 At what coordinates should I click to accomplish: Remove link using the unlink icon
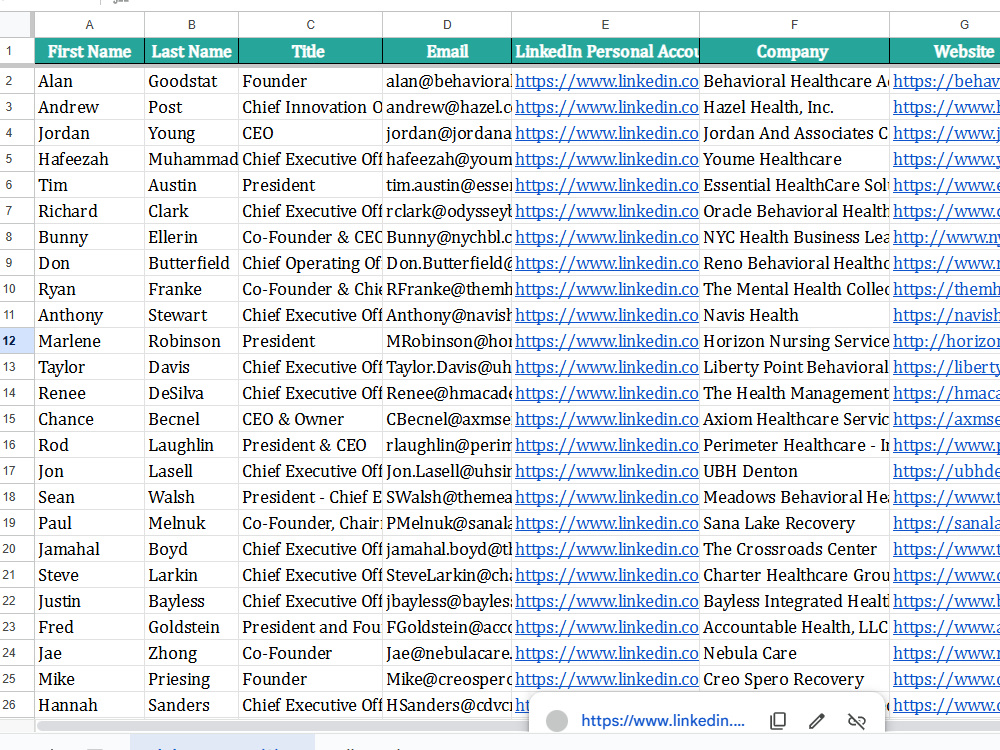click(857, 721)
